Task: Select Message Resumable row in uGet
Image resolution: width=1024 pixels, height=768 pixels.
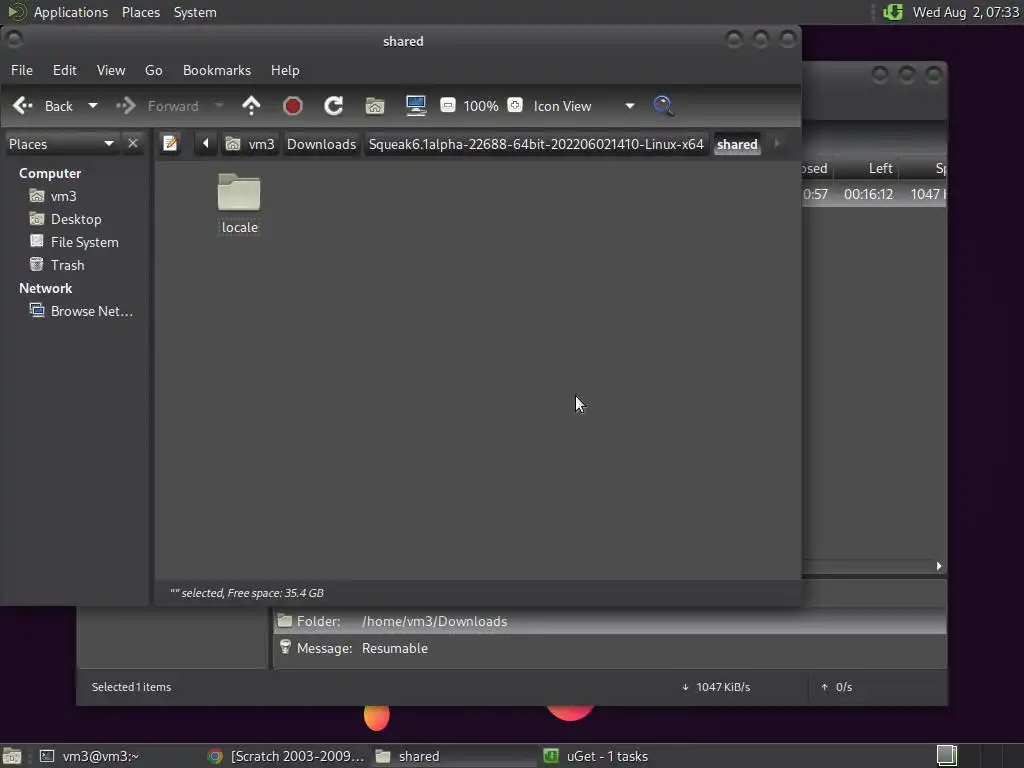Action: pos(610,648)
